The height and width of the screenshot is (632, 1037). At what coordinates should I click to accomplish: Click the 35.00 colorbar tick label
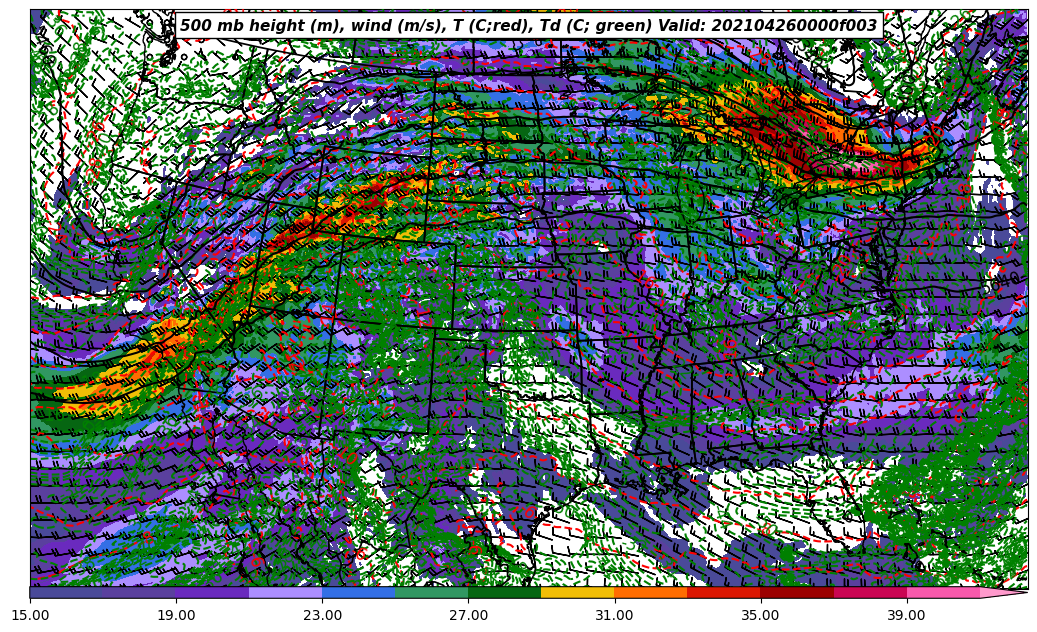point(760,615)
